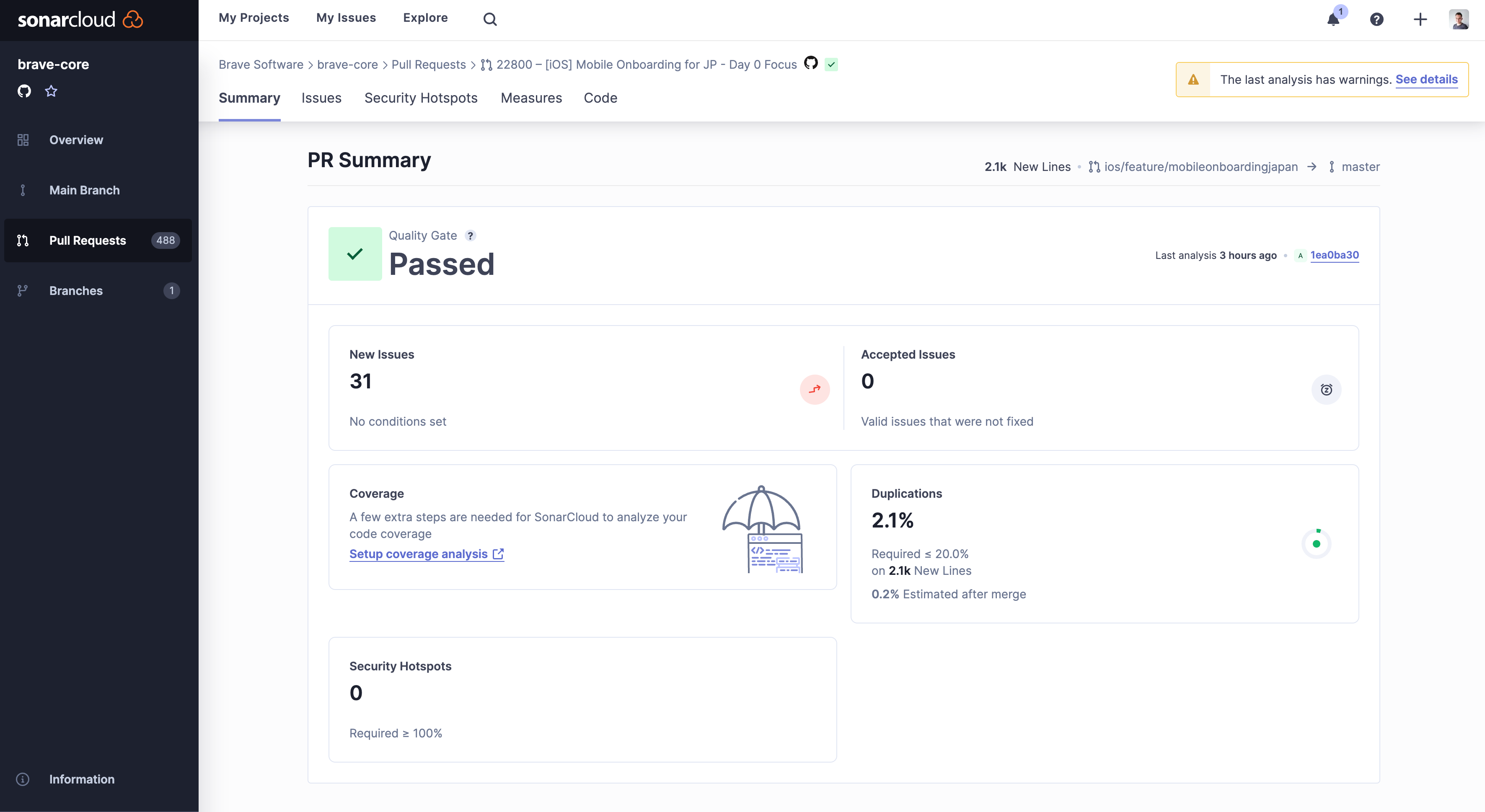The height and width of the screenshot is (812, 1485).
Task: Open Pull Requests from the sidebar
Action: pyautogui.click(x=88, y=240)
